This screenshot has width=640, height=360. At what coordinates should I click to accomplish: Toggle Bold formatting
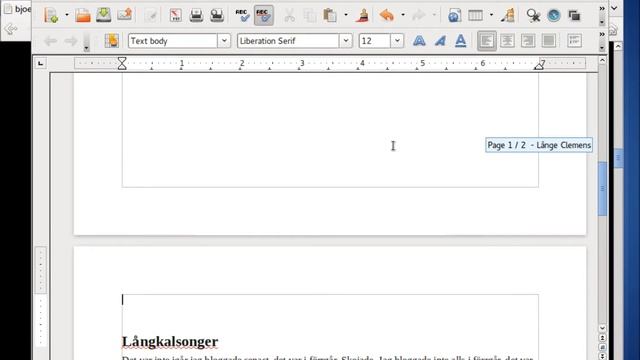[419, 41]
